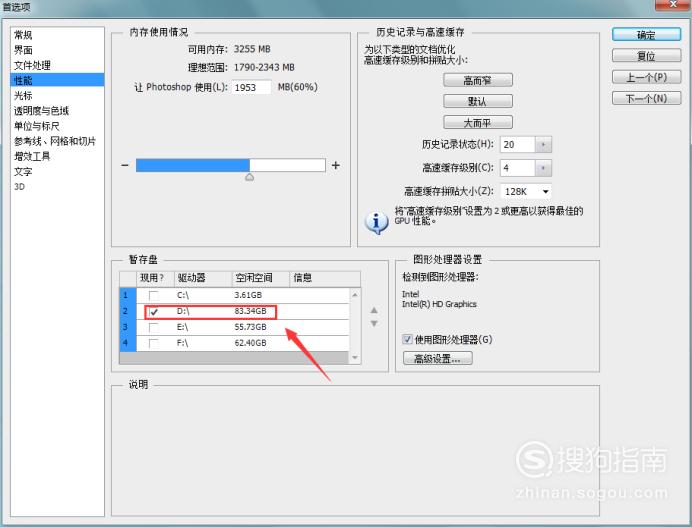Click scratch disk list scroll-up arrow
692x527 pixels.
coord(355,294)
